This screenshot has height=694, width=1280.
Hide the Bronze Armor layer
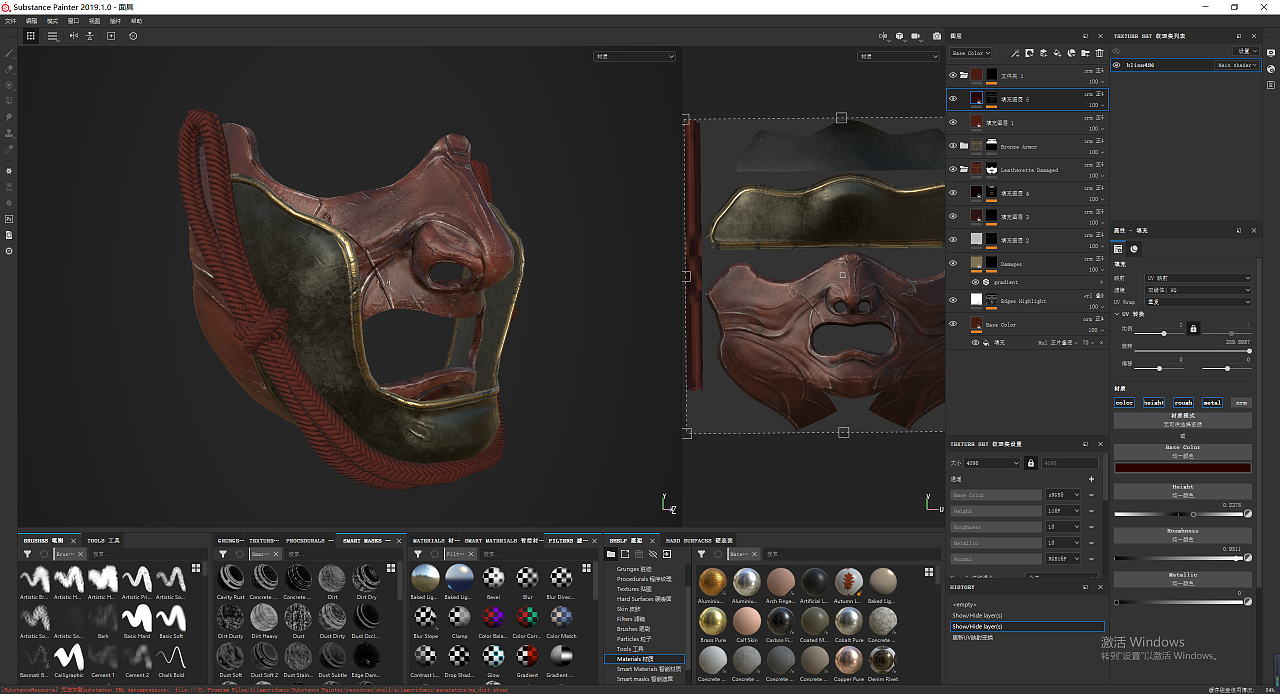(x=952, y=146)
